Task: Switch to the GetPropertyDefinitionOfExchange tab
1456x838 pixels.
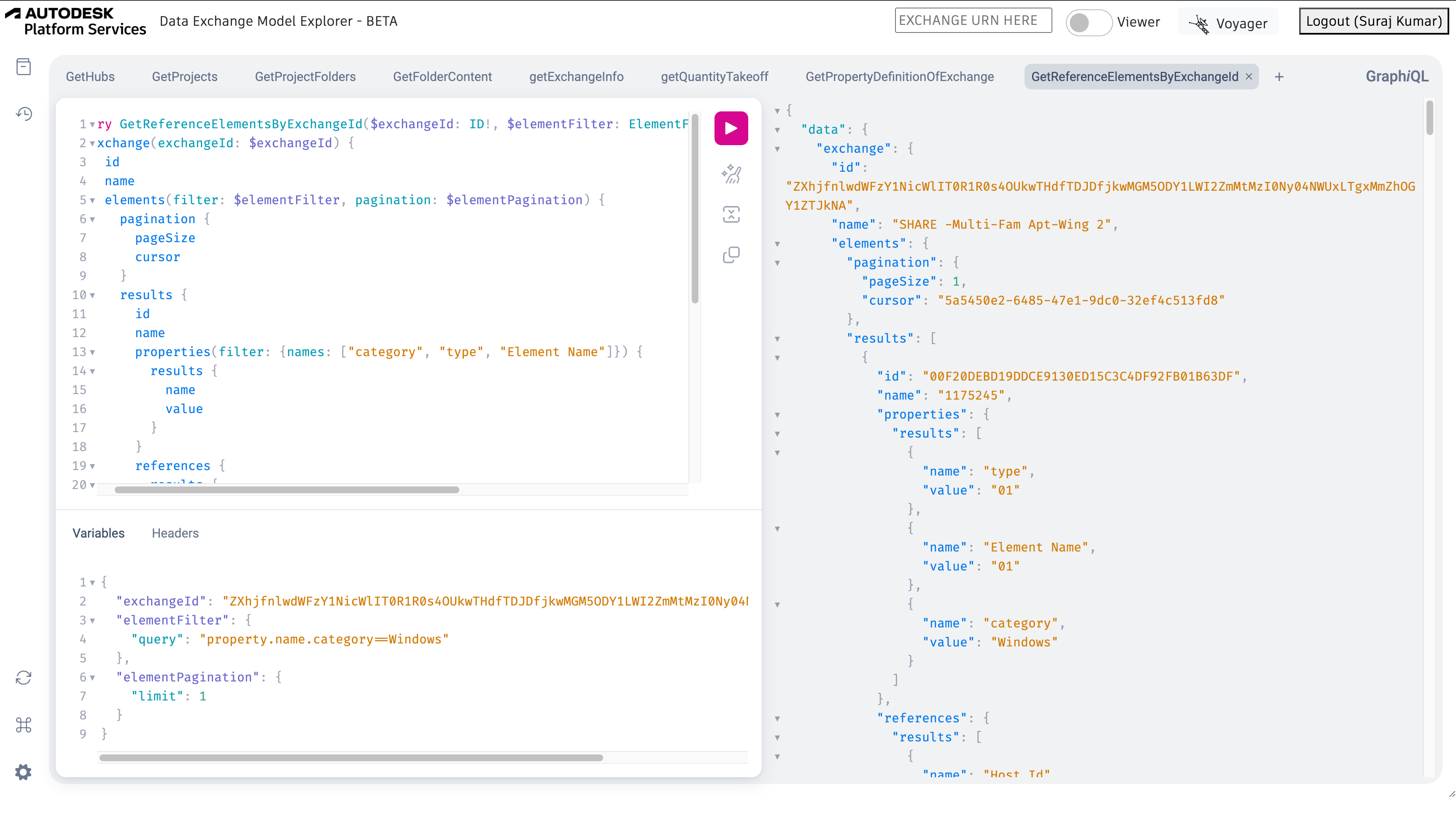Action: pos(900,76)
